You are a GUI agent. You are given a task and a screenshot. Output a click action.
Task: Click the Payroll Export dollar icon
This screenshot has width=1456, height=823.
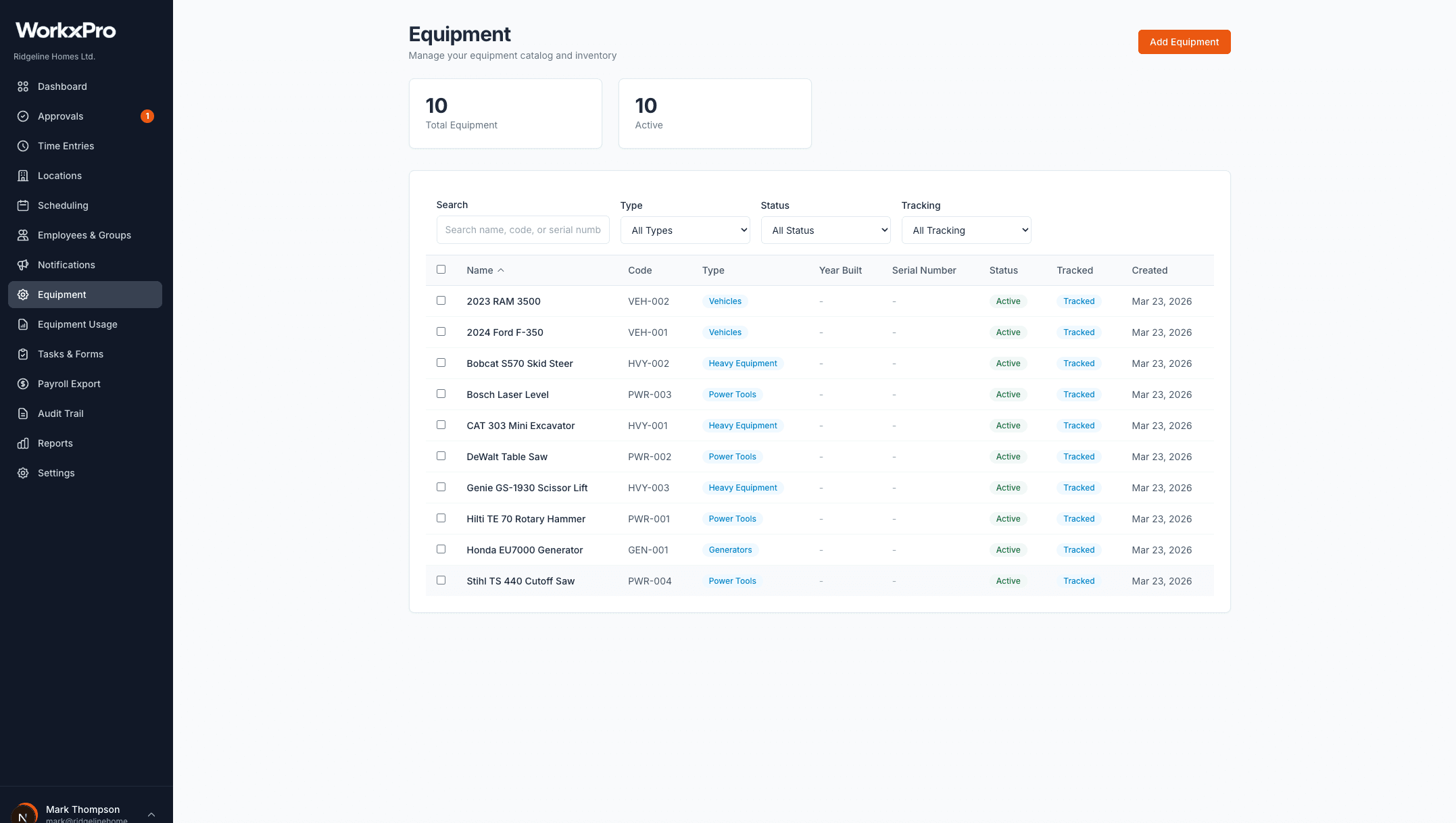point(23,384)
